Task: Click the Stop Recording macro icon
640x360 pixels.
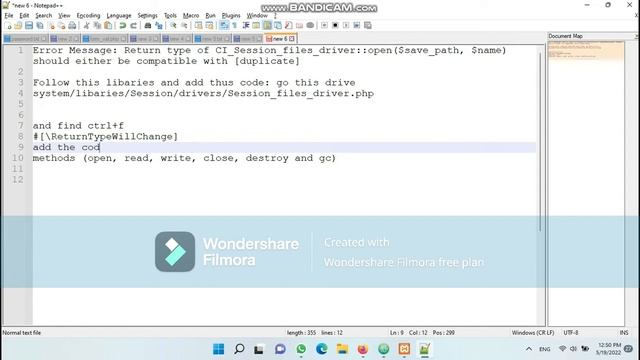Action: pos(335,26)
